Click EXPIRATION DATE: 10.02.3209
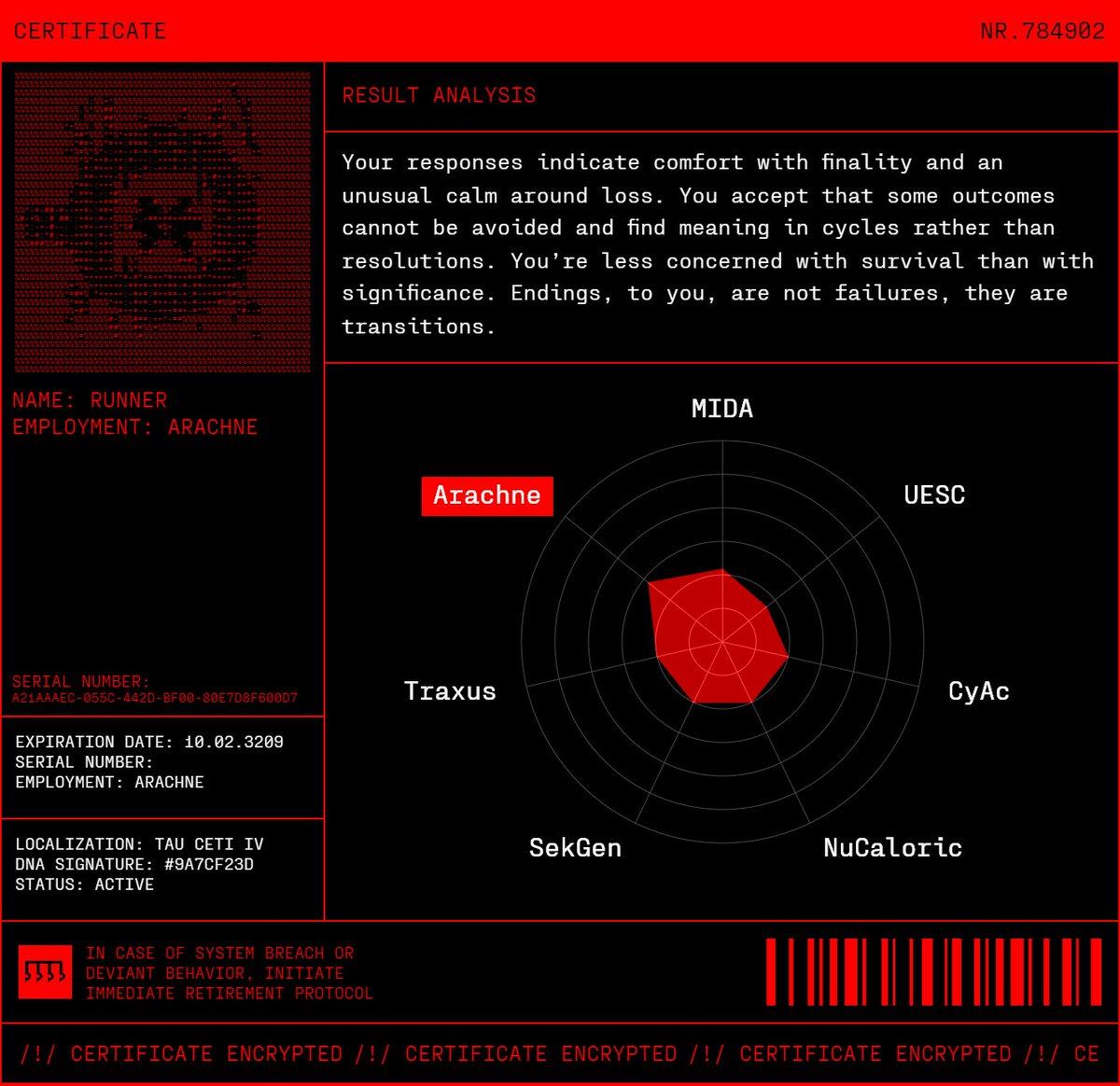 [x=149, y=742]
